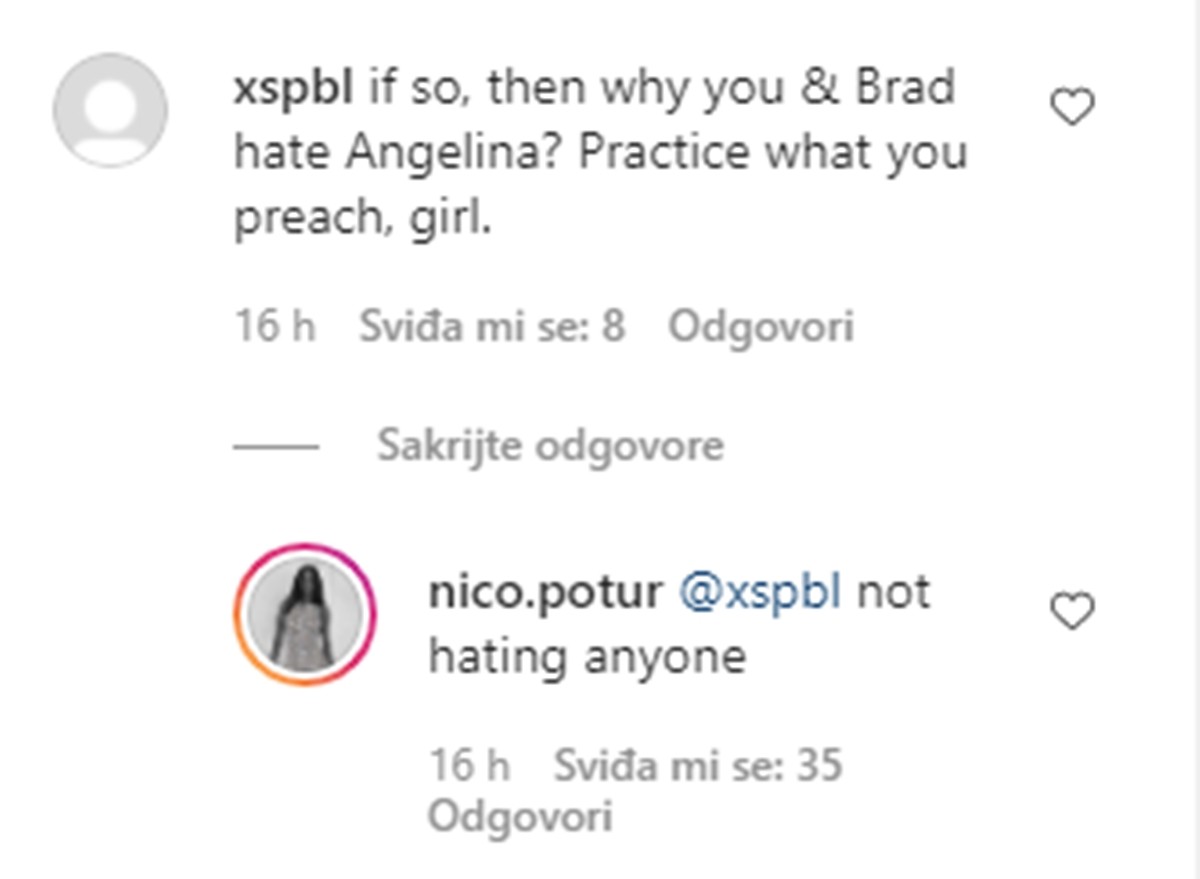Click the word 'not' after the @xspbl mention
This screenshot has height=879, width=1200.
tap(893, 593)
